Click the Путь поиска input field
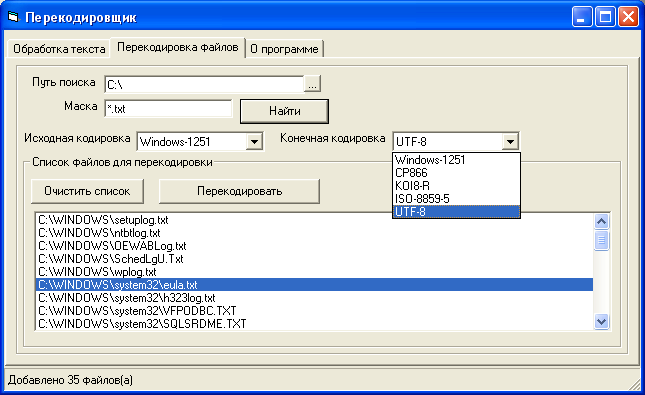 204,84
